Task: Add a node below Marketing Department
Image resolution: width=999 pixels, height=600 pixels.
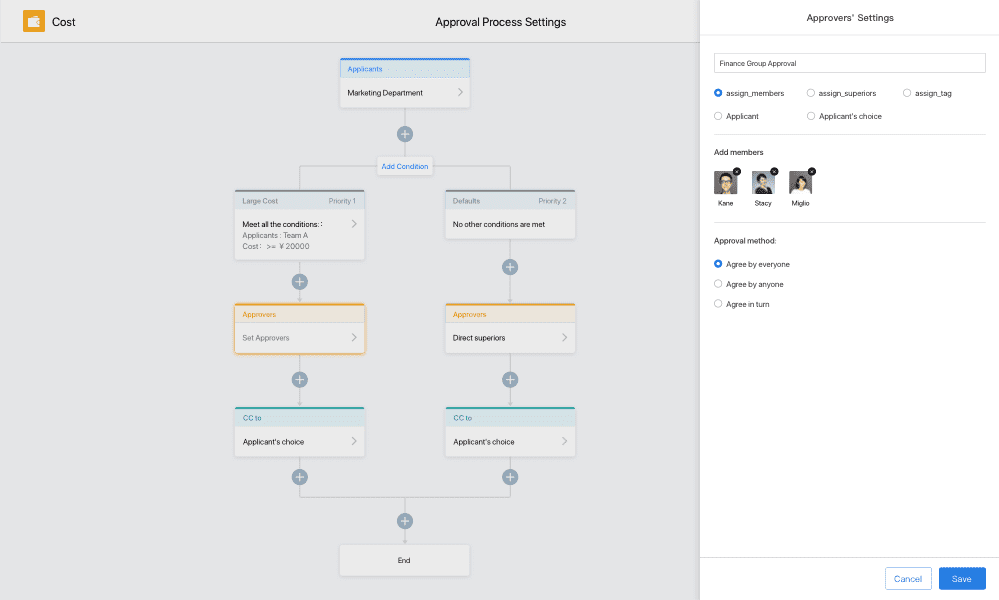Action: 405,134
